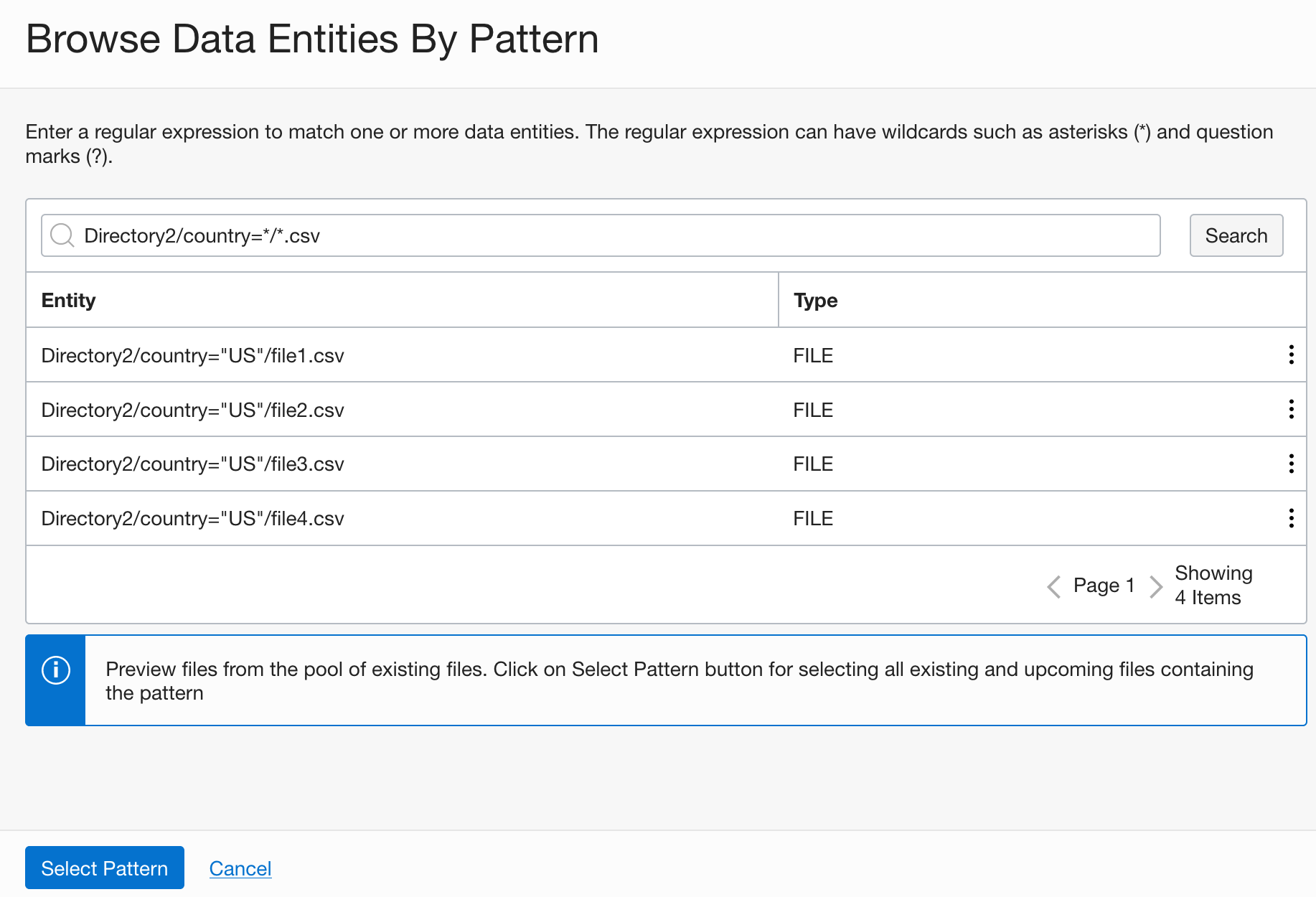Select the Directory2/country="US"/file4.csv entity
Viewport: 1316px width, 897px height.
(x=193, y=519)
